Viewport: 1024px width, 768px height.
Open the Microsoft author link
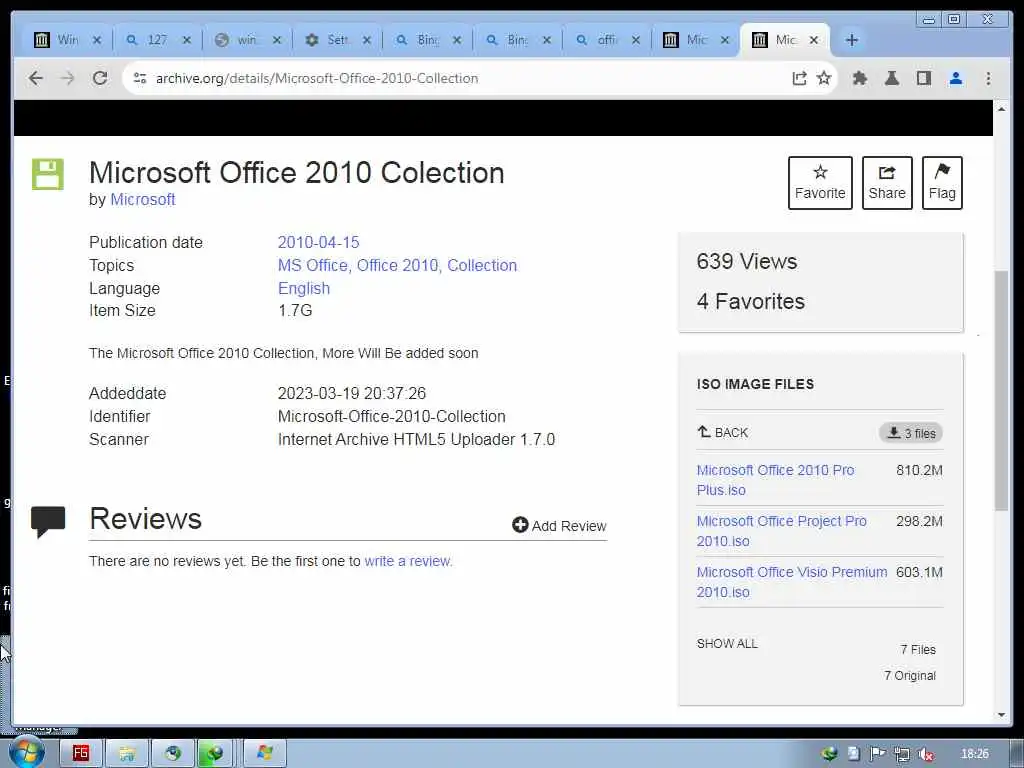pyautogui.click(x=142, y=199)
